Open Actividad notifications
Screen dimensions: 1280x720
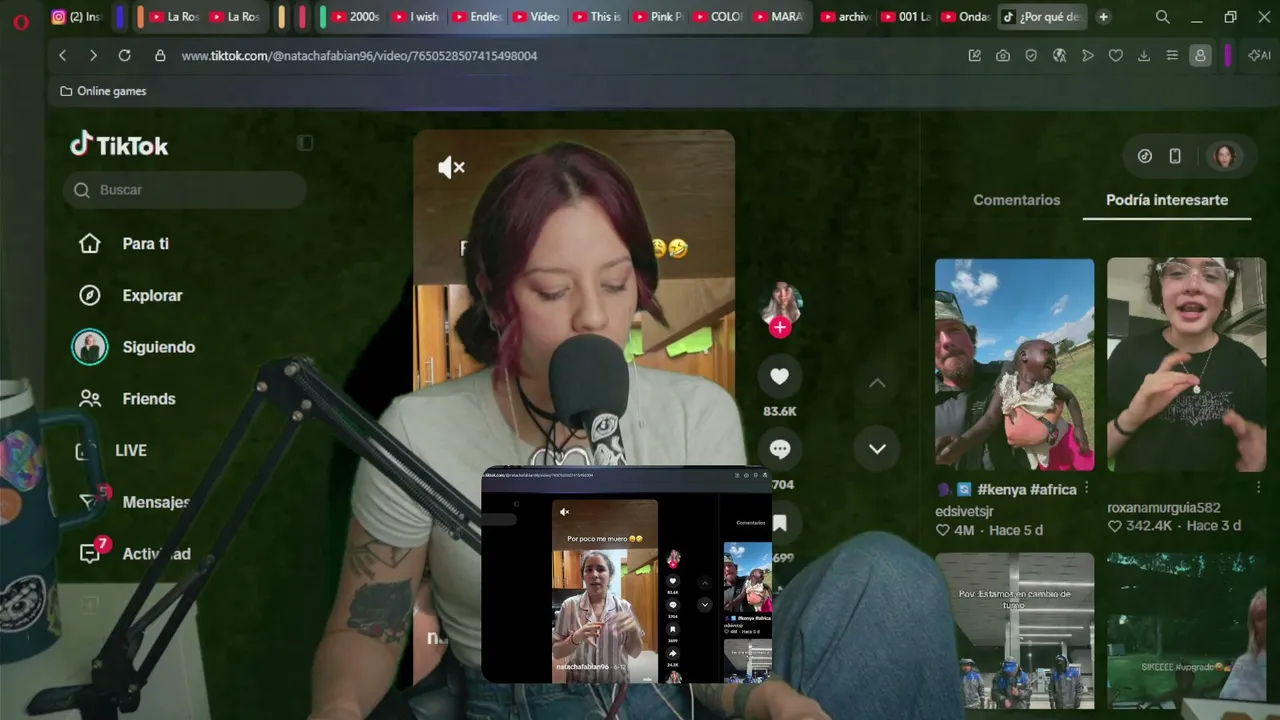(x=155, y=554)
